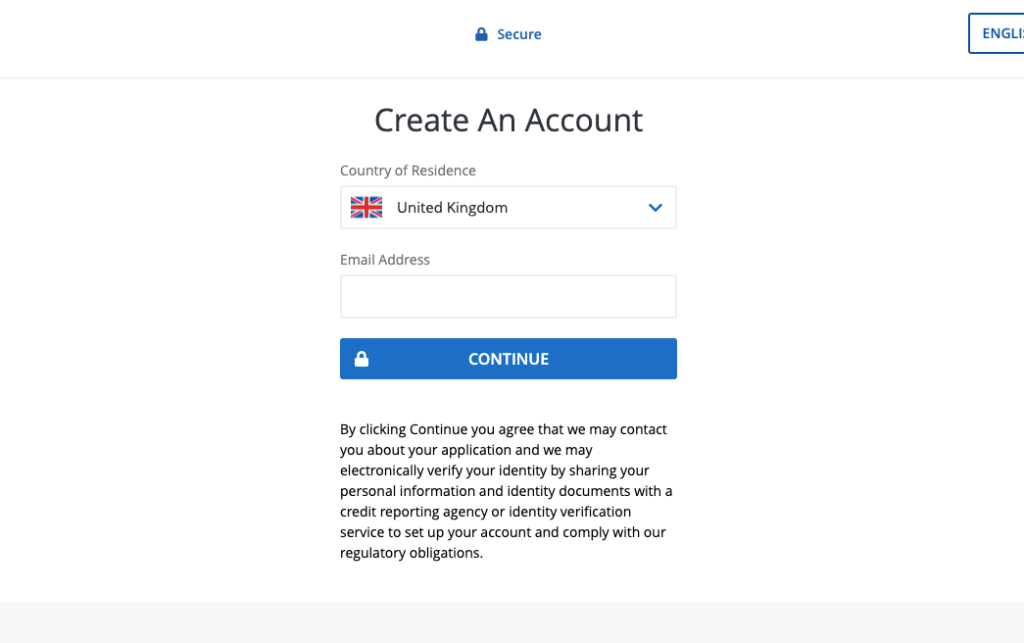
Task: Click the Email Address label
Action: click(385, 259)
